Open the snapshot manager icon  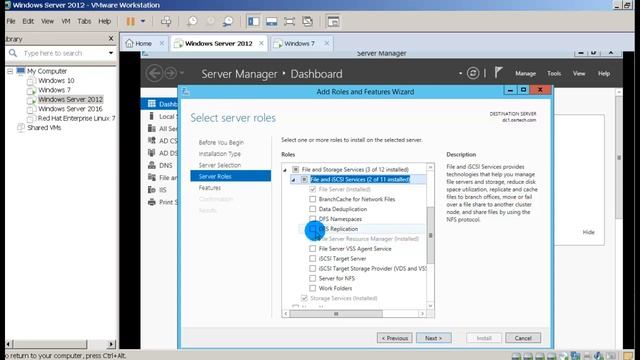click(x=228, y=21)
